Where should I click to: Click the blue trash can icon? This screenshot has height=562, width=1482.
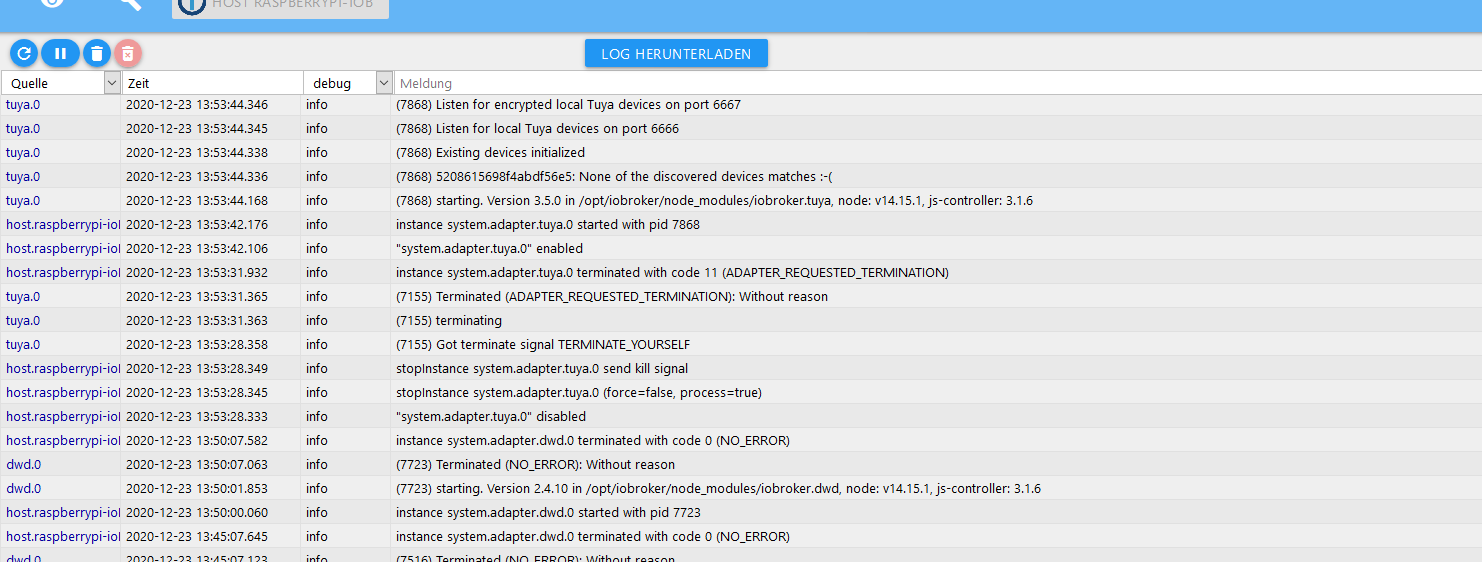(96, 53)
